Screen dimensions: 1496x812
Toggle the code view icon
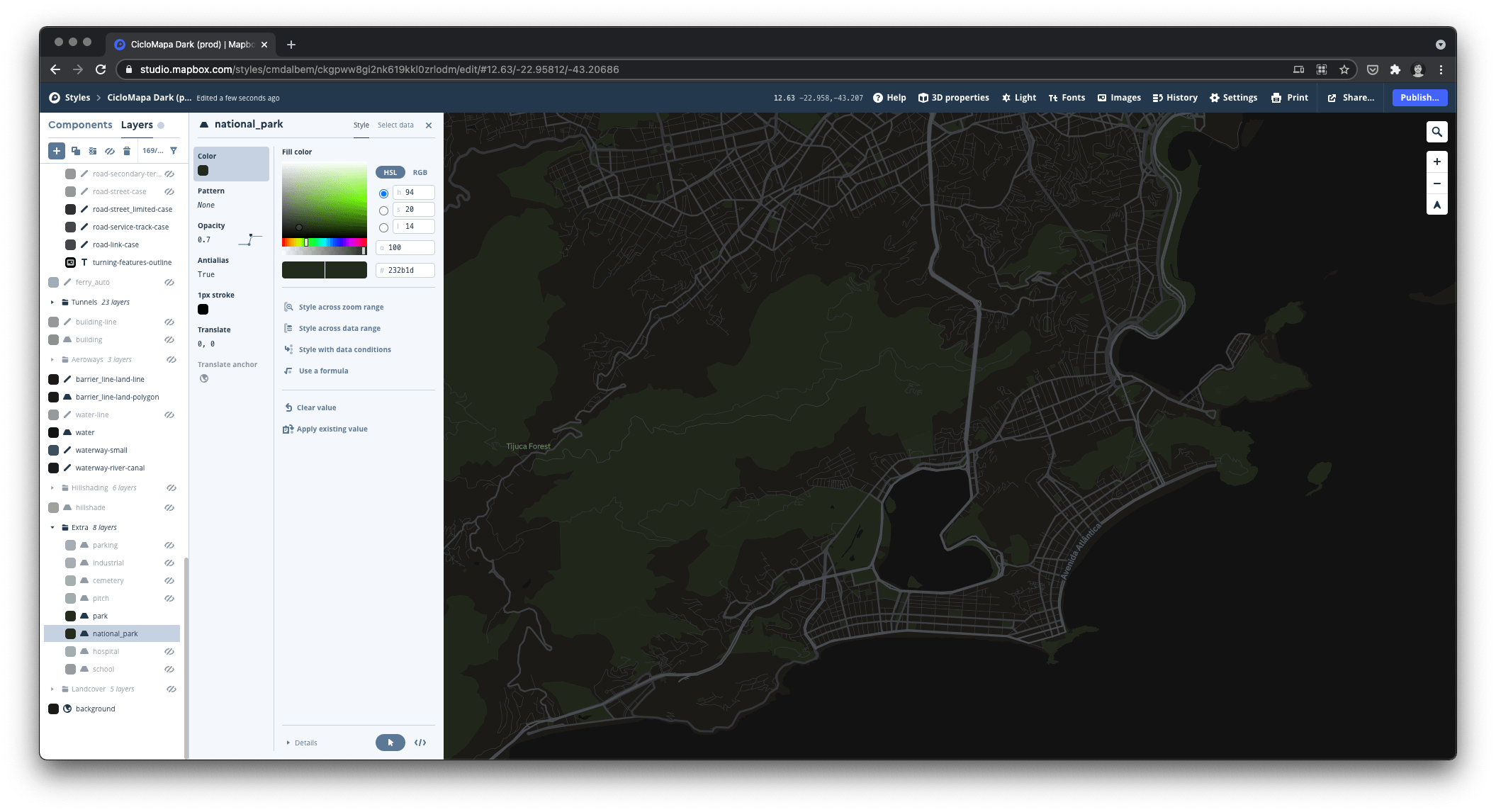point(420,743)
